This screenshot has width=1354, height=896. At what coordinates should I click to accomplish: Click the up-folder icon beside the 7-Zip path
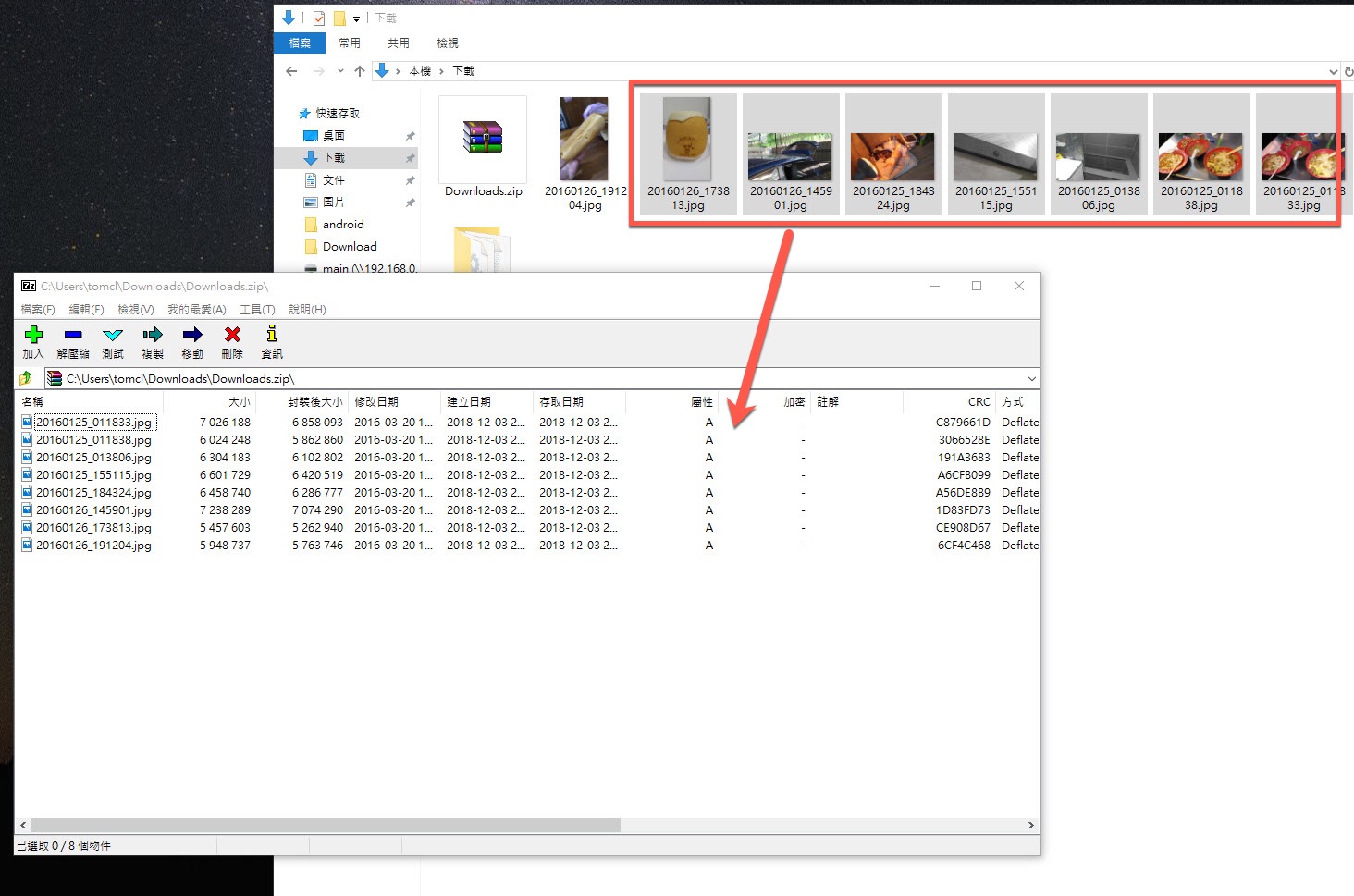[26, 378]
